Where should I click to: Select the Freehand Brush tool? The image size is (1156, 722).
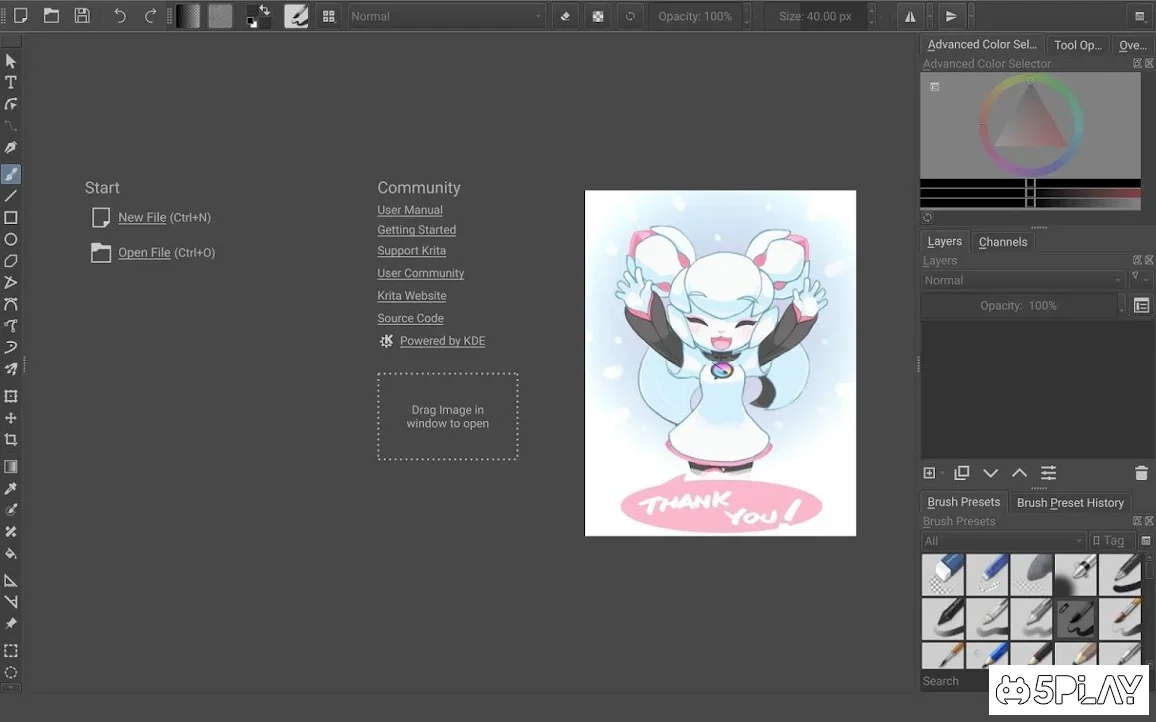pos(11,173)
